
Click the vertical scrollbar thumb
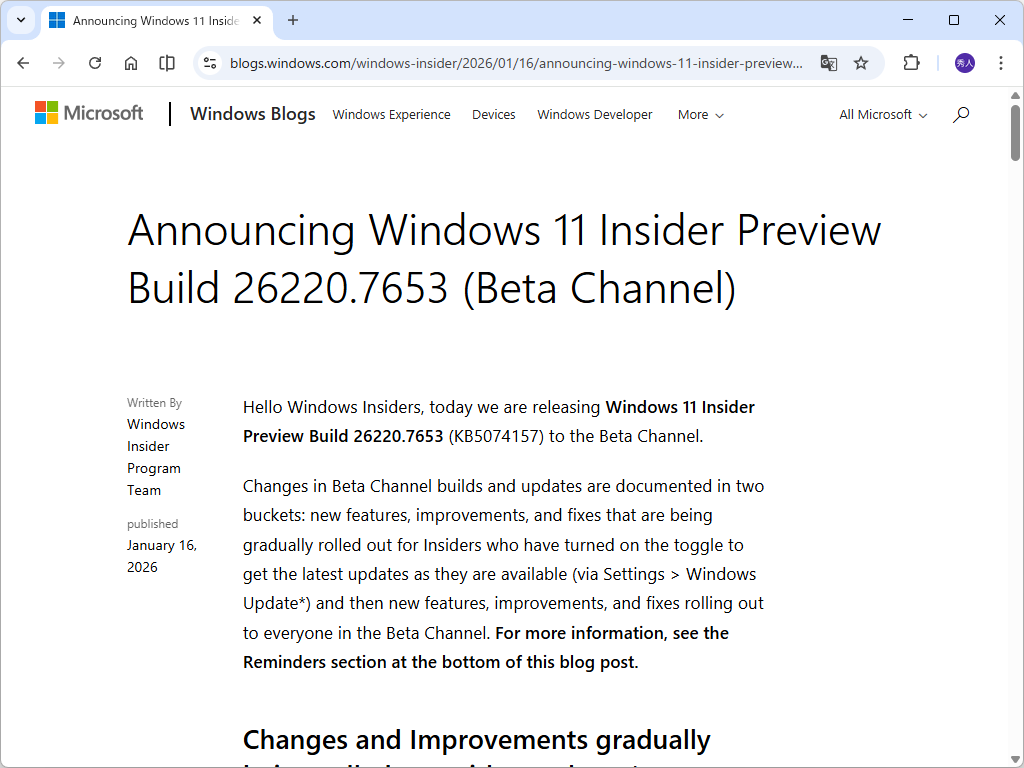(x=1015, y=131)
